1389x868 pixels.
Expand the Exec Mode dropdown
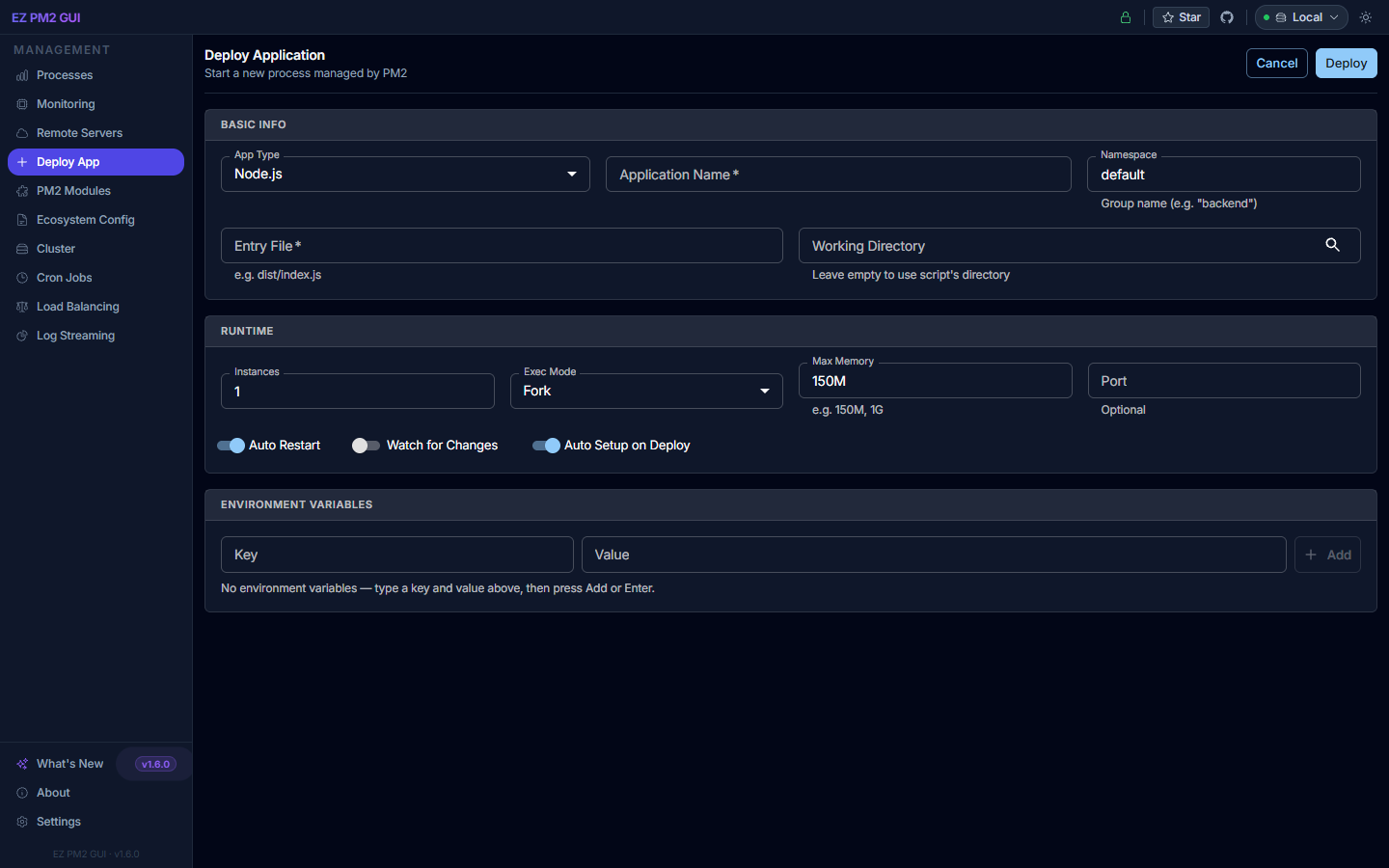coord(646,392)
